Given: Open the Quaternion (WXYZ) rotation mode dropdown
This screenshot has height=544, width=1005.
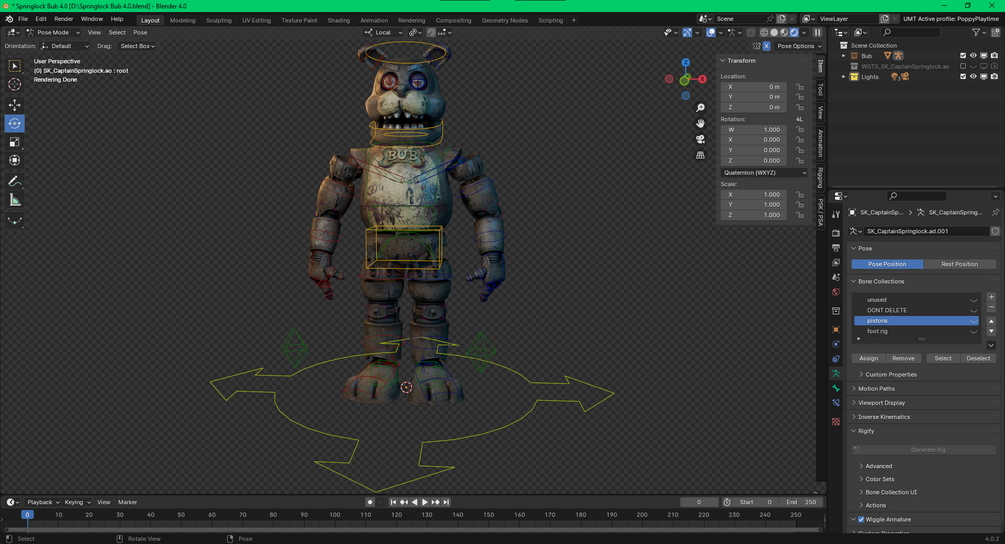Looking at the screenshot, I should pyautogui.click(x=764, y=173).
